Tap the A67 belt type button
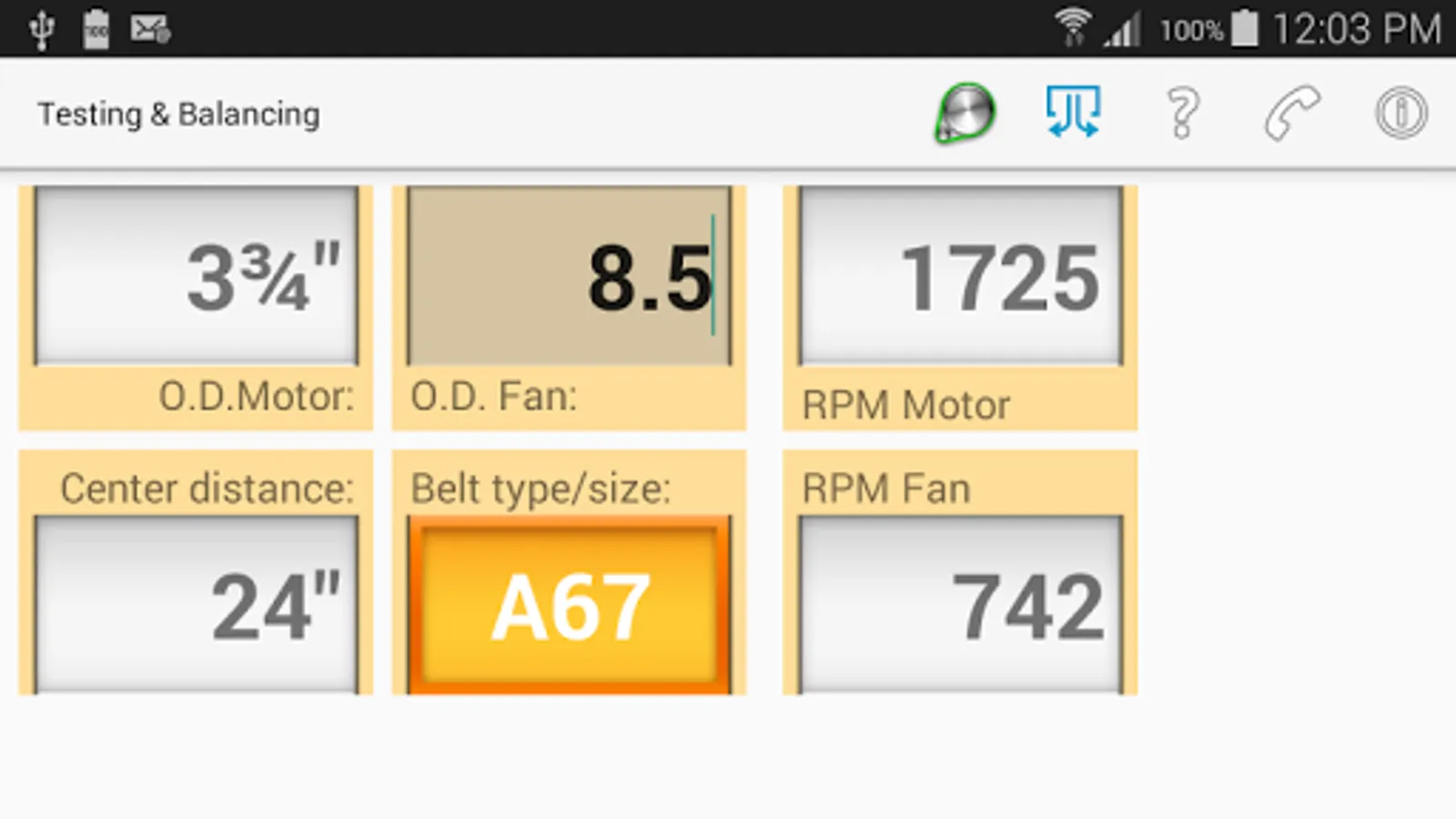Image resolution: width=1456 pixels, height=819 pixels. pyautogui.click(x=569, y=607)
